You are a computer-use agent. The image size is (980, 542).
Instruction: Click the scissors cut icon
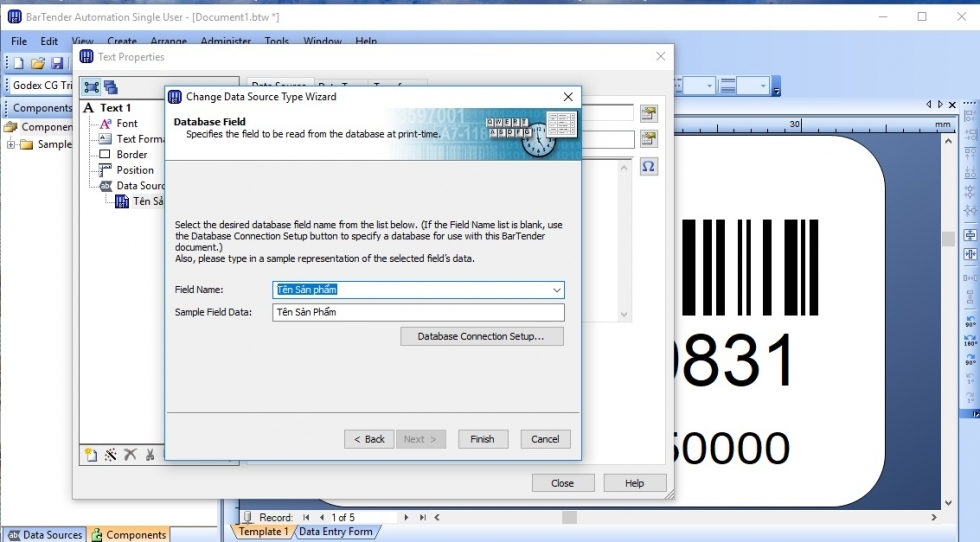(x=150, y=454)
